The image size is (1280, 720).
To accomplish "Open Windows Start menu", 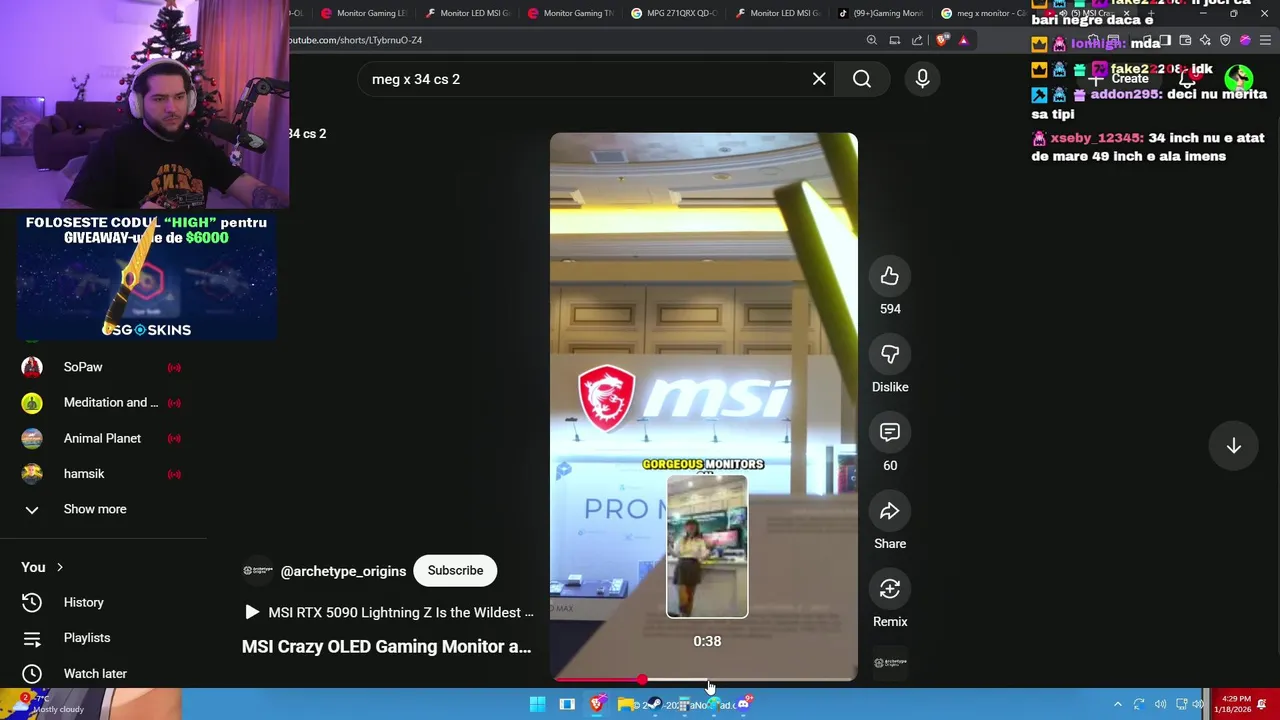I will [537, 704].
